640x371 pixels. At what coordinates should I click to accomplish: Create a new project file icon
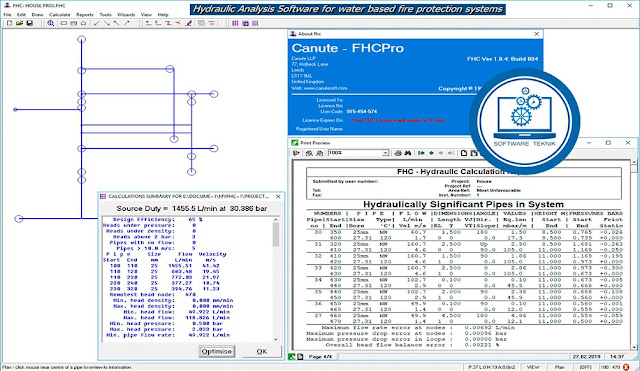coord(9,23)
